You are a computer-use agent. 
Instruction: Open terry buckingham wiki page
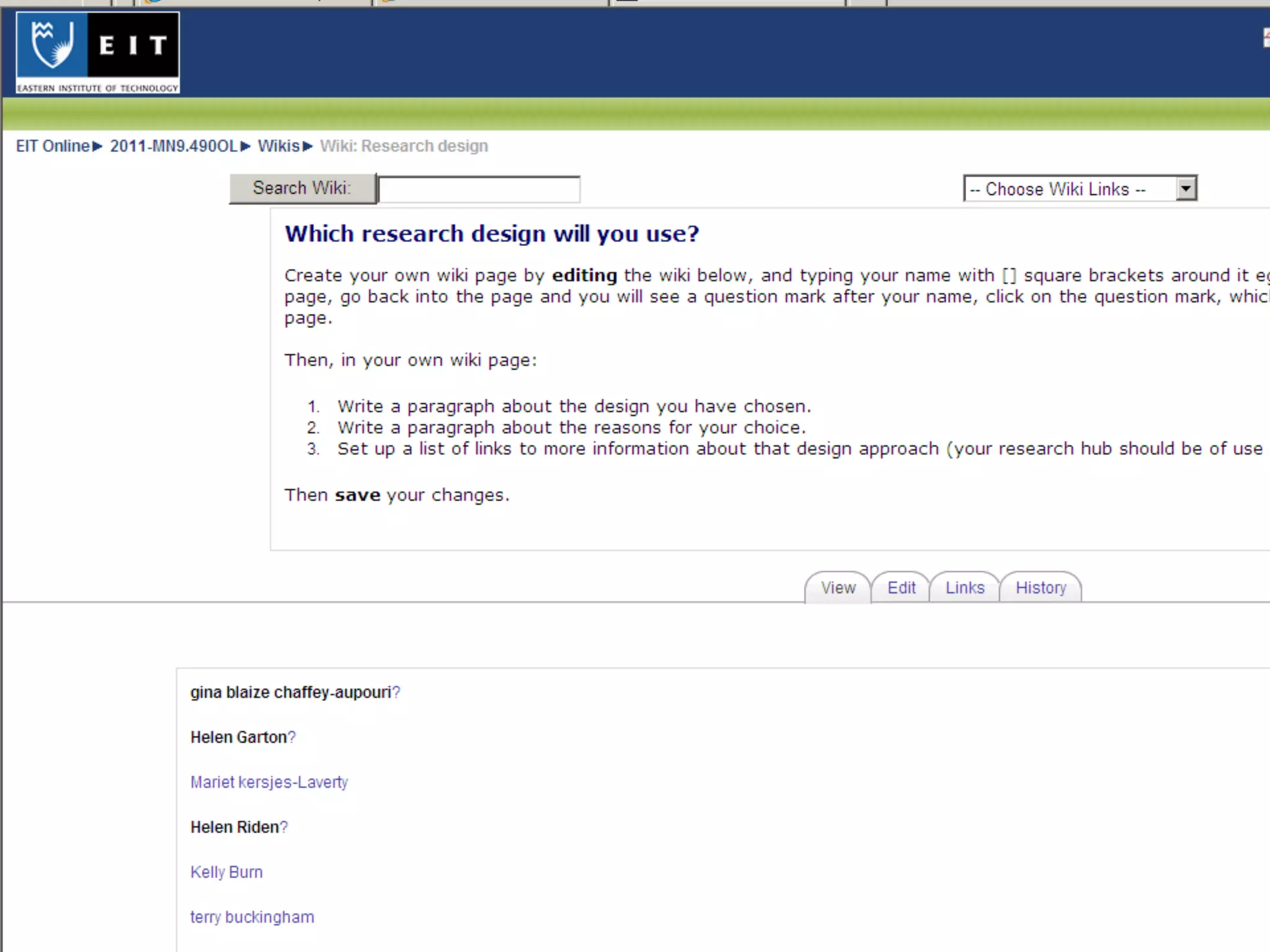tap(252, 917)
